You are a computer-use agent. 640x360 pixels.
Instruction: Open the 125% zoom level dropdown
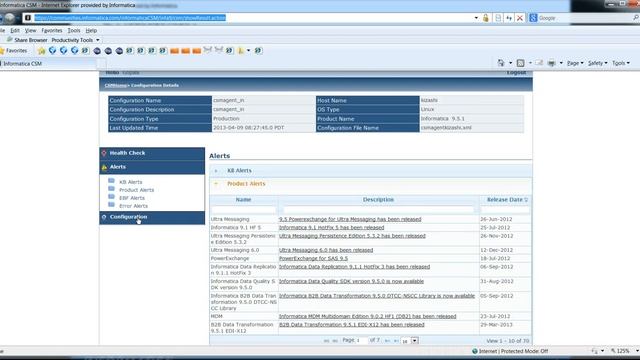tap(637, 351)
